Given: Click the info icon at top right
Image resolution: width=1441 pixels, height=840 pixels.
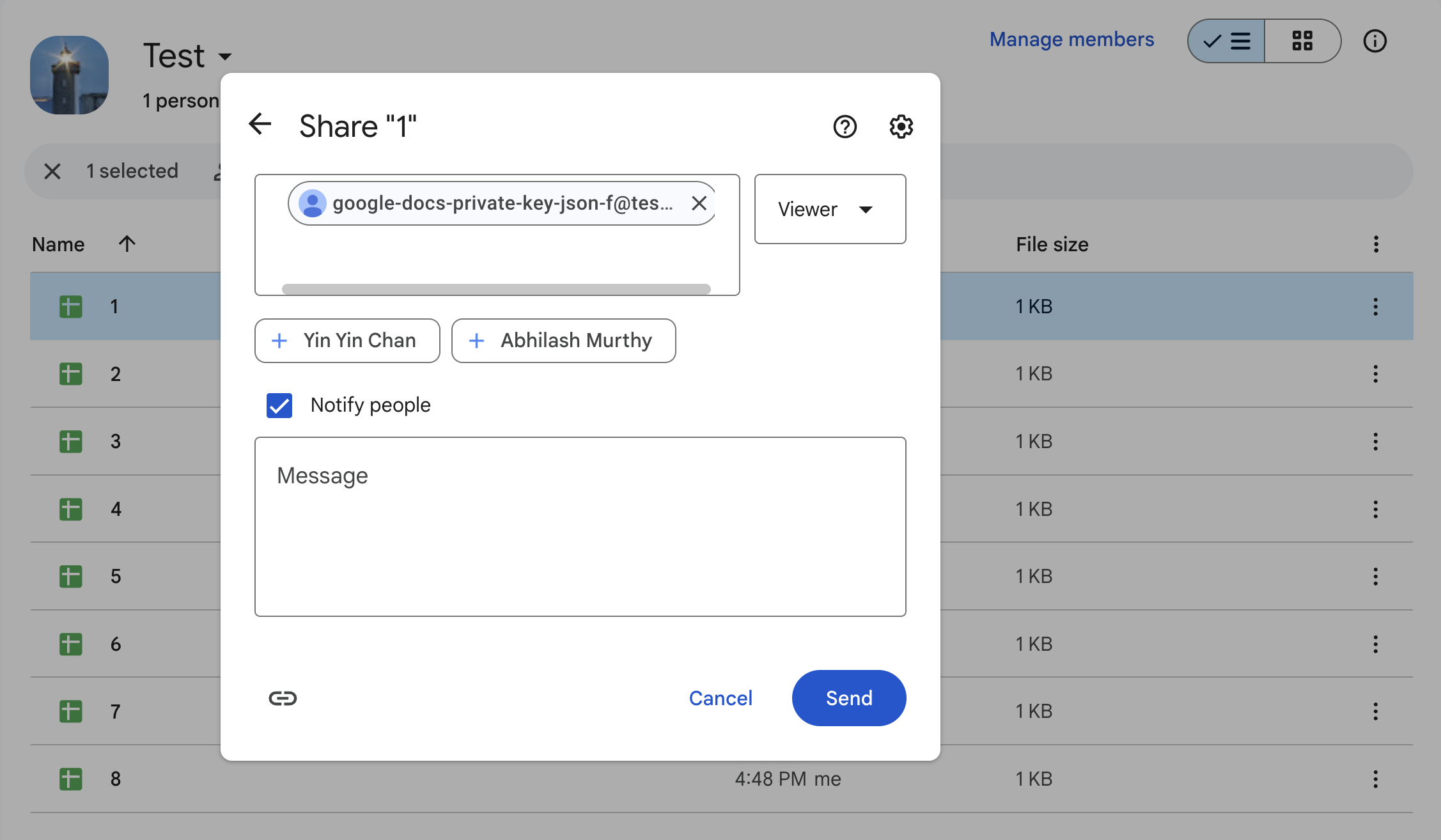Looking at the screenshot, I should coord(1375,42).
